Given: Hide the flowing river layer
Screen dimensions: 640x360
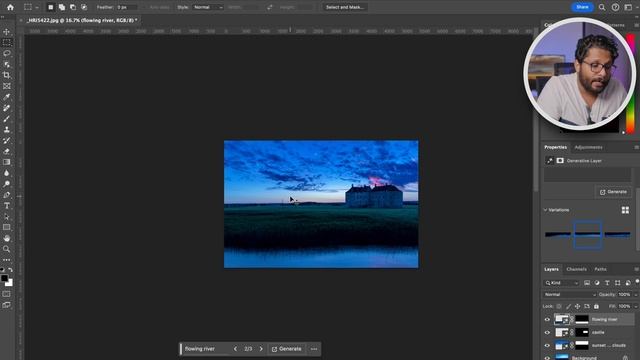Looking at the screenshot, I should click(547, 320).
